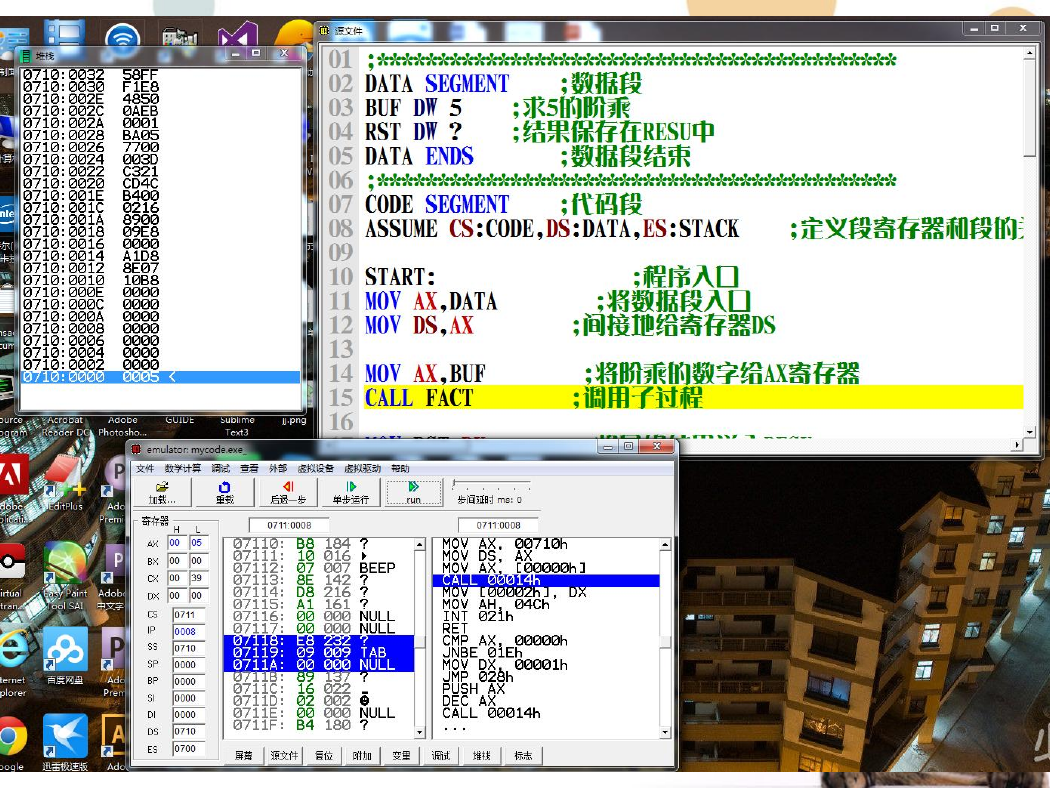Image resolution: width=1050 pixels, height=788 pixels.
Task: Select stack row 0710:0000 0005
Action: coord(161,377)
